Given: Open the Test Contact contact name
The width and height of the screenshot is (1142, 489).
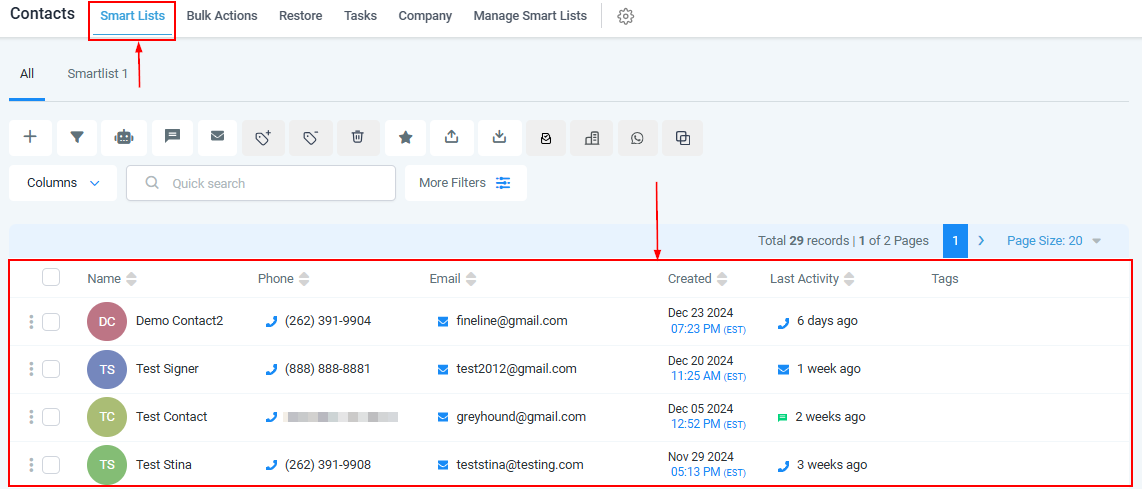Looking at the screenshot, I should (172, 417).
